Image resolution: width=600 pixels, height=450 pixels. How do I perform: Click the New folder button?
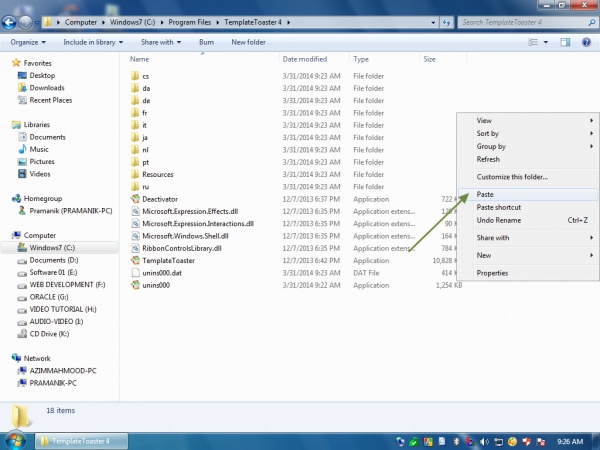248,42
